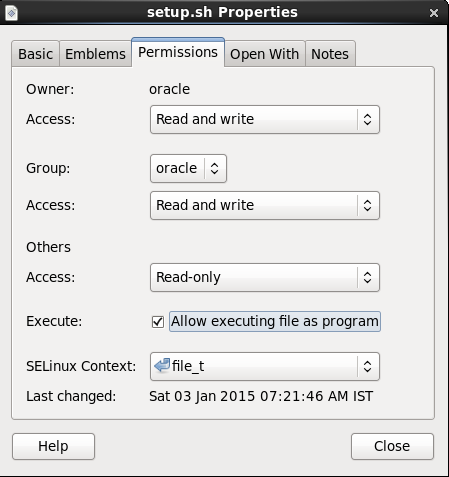Click the arrow icon in SELinux Context
Screen dimensions: 449x477
(162, 366)
